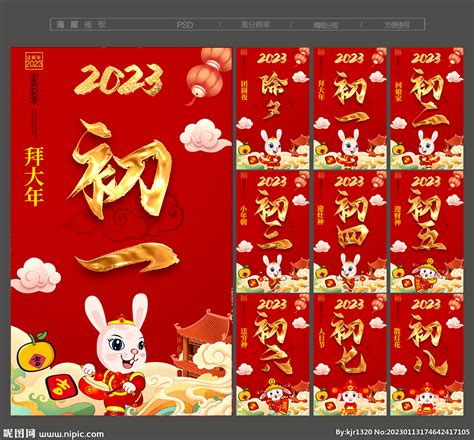Viewport: 474px width, 440px height.
Task: Select the small 初一 poster thumbnail
Action: point(350,108)
